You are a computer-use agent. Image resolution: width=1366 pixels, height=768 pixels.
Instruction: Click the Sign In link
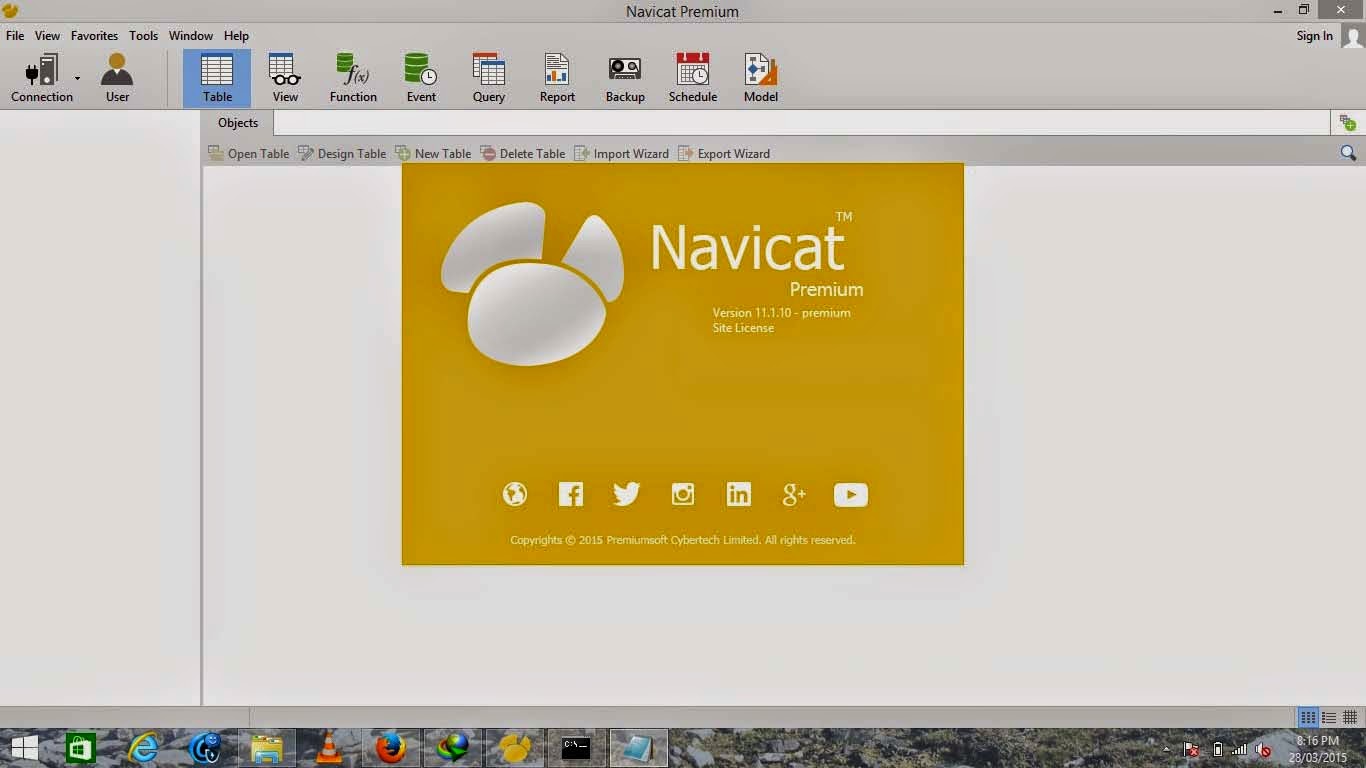1314,36
